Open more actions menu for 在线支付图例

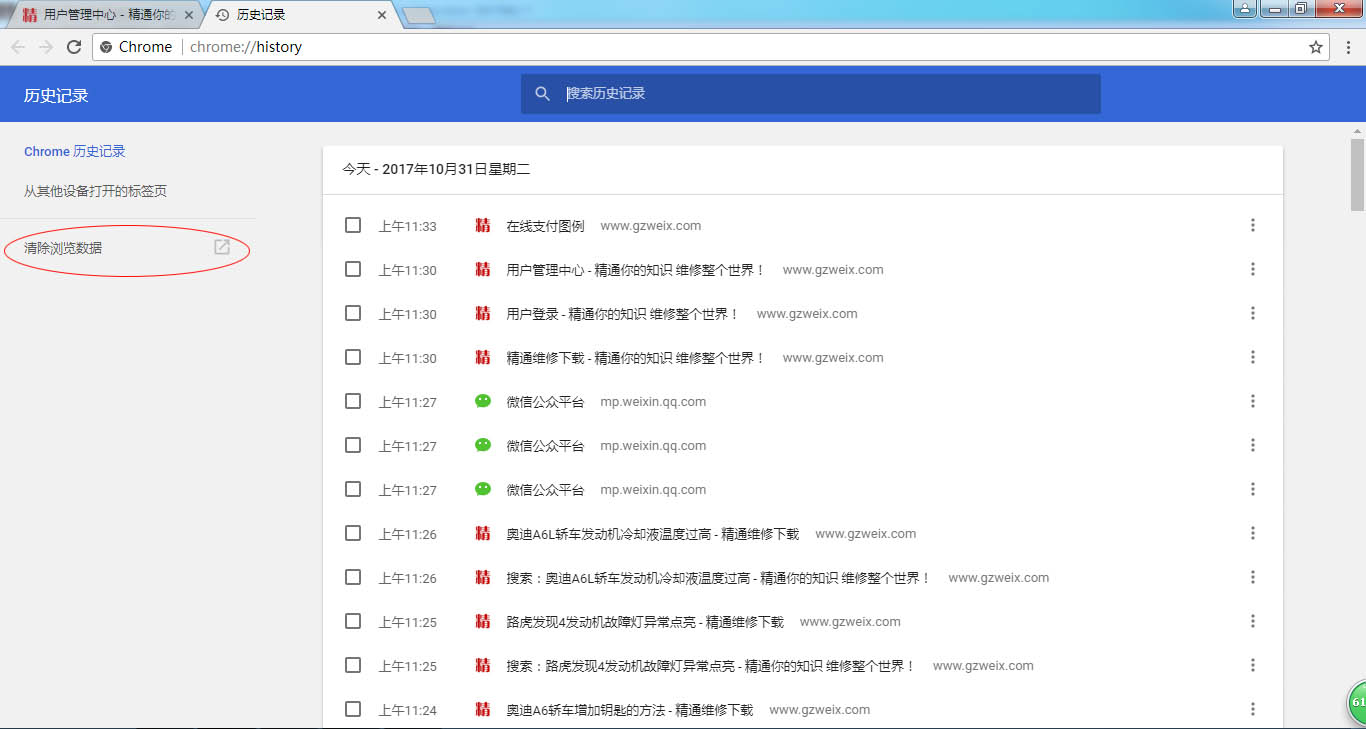tap(1252, 225)
